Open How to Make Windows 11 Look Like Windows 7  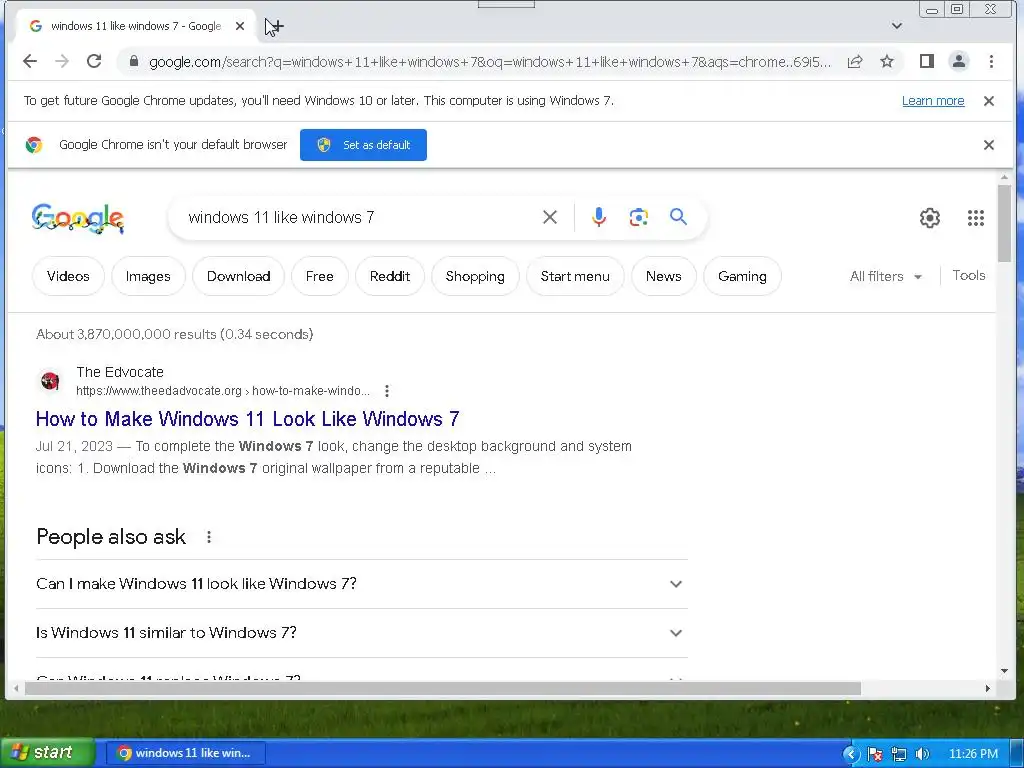click(x=248, y=419)
